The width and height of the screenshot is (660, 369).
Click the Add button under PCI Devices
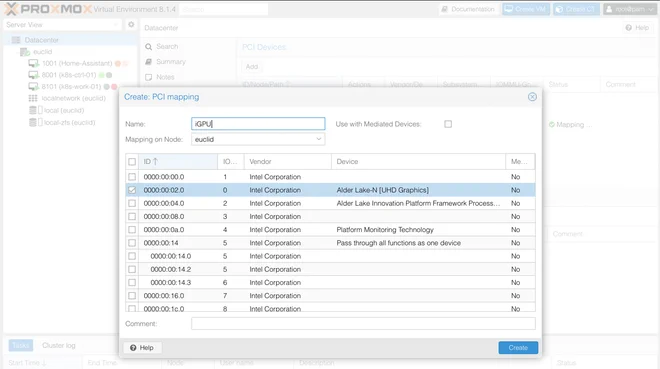252,66
